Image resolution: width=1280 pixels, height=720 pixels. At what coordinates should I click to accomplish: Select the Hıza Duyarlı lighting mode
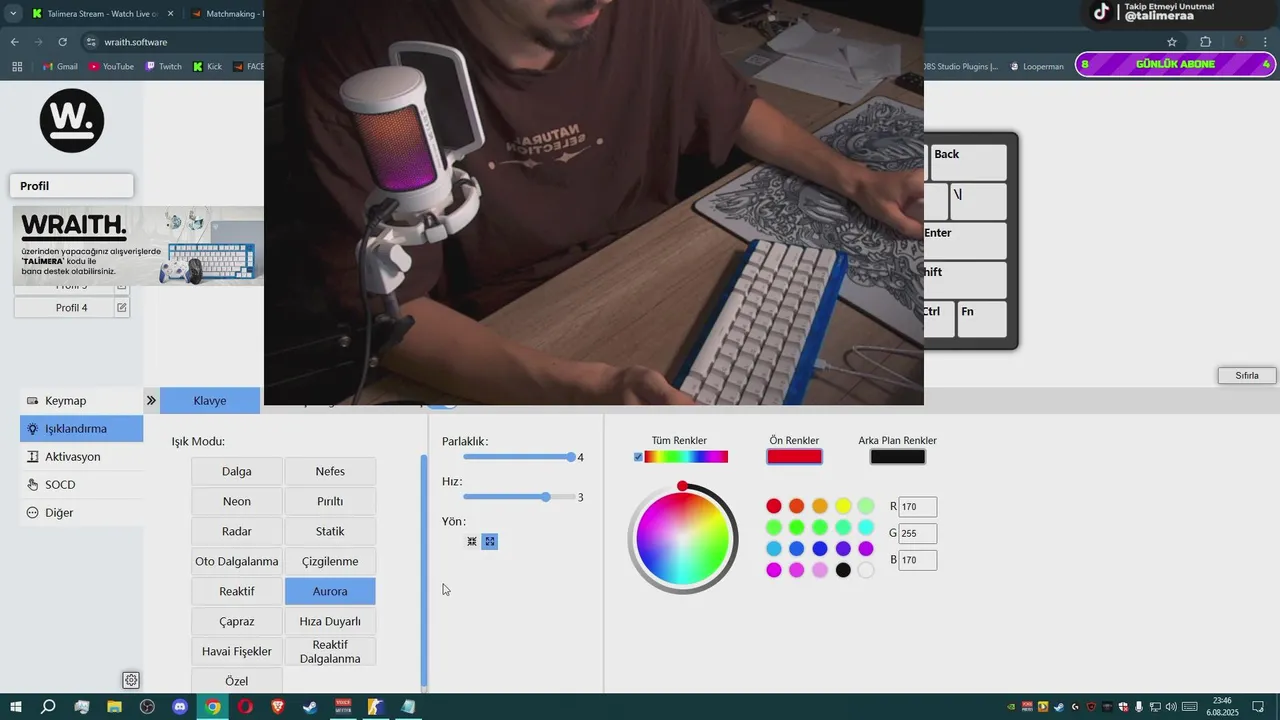click(x=330, y=621)
